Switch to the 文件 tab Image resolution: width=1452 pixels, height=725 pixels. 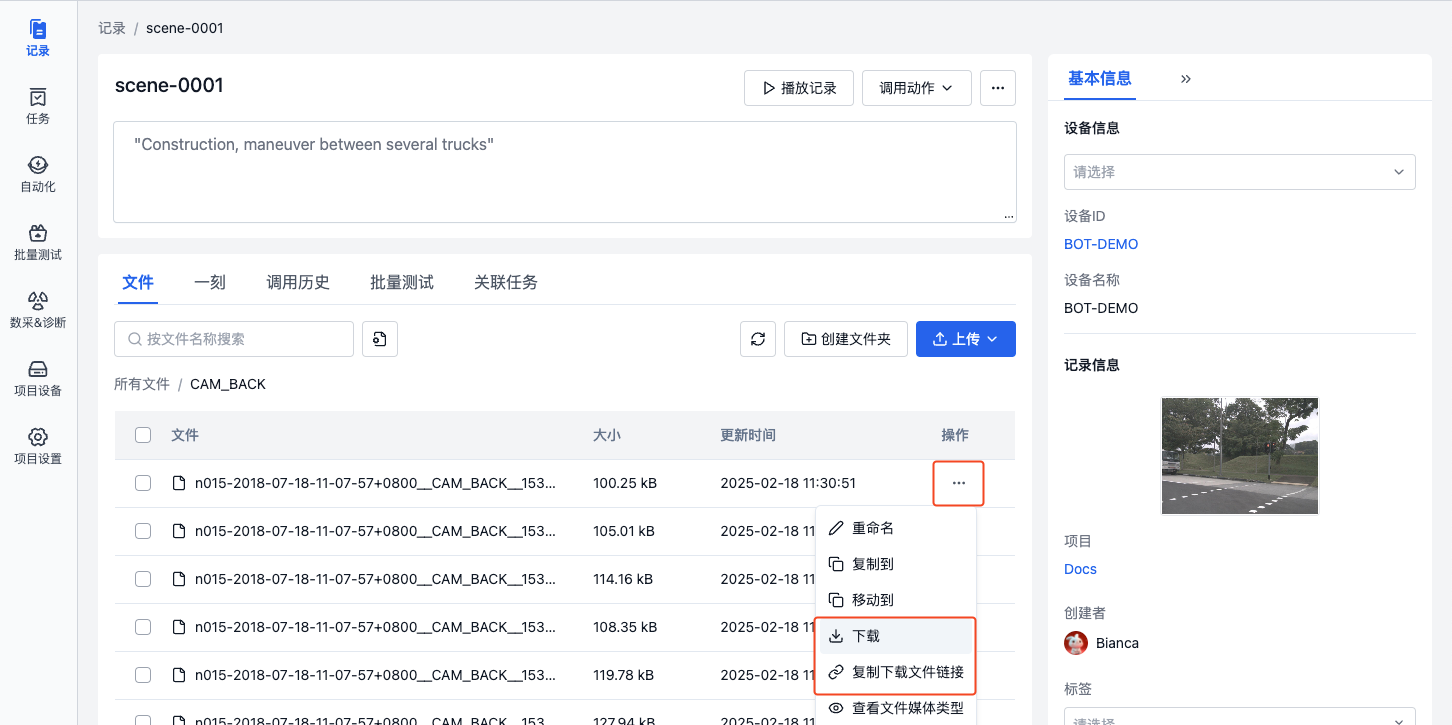tap(138, 282)
